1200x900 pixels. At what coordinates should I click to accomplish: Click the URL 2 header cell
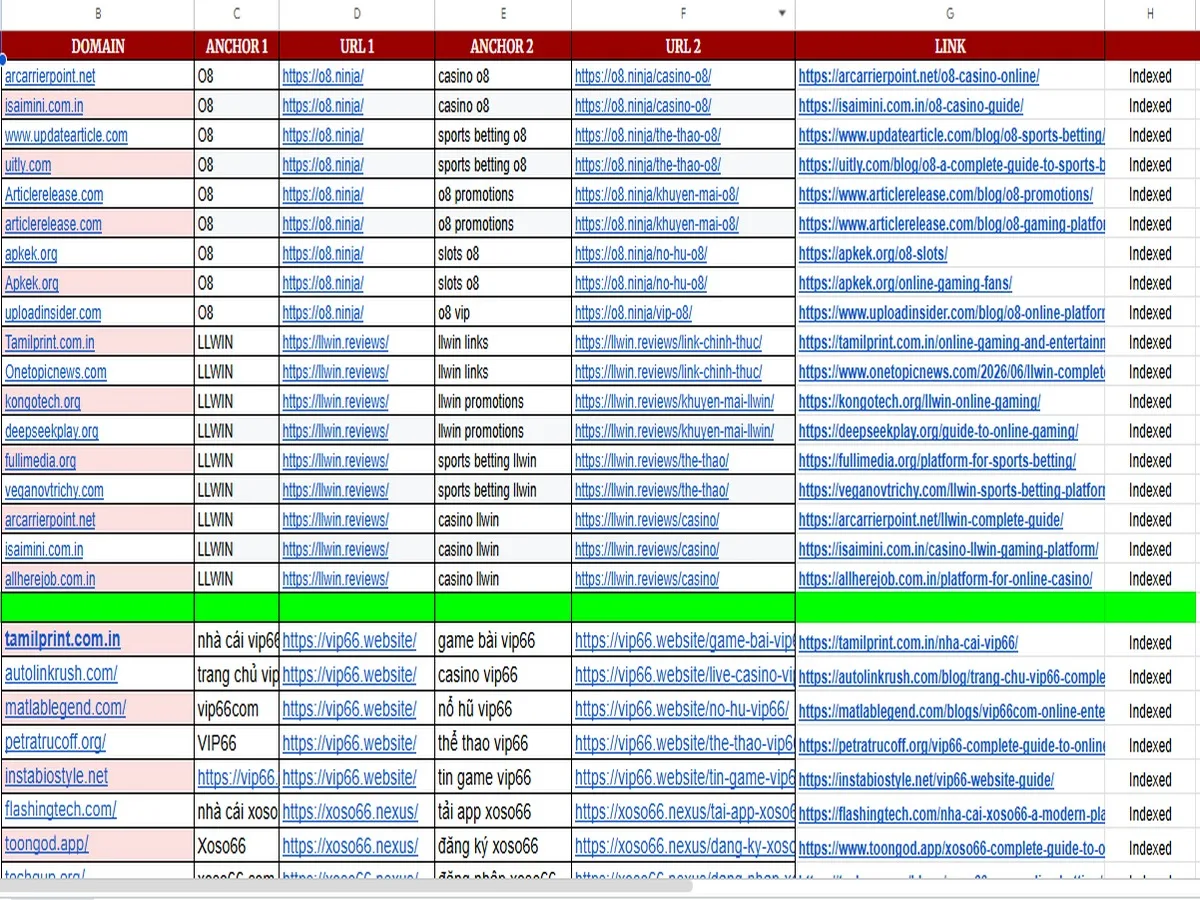click(x=683, y=46)
